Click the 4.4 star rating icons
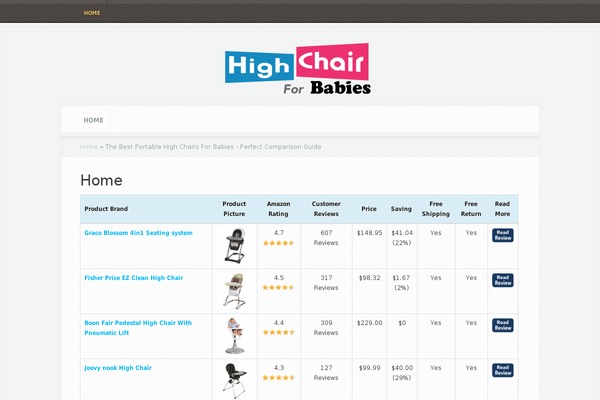The width and height of the screenshot is (600, 400). pyautogui.click(x=279, y=332)
